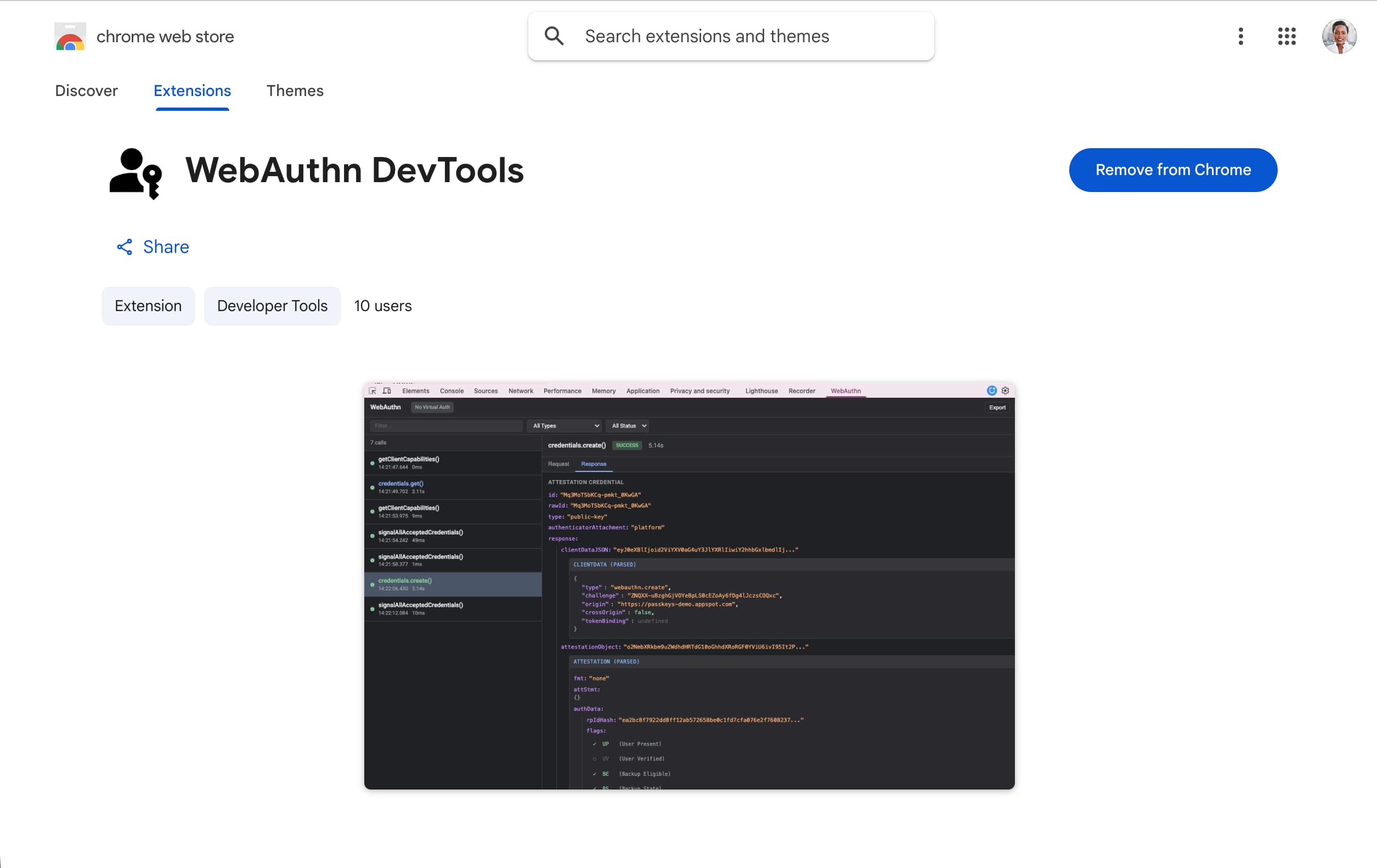
Task: Open the All Status dropdown
Action: [x=627, y=425]
